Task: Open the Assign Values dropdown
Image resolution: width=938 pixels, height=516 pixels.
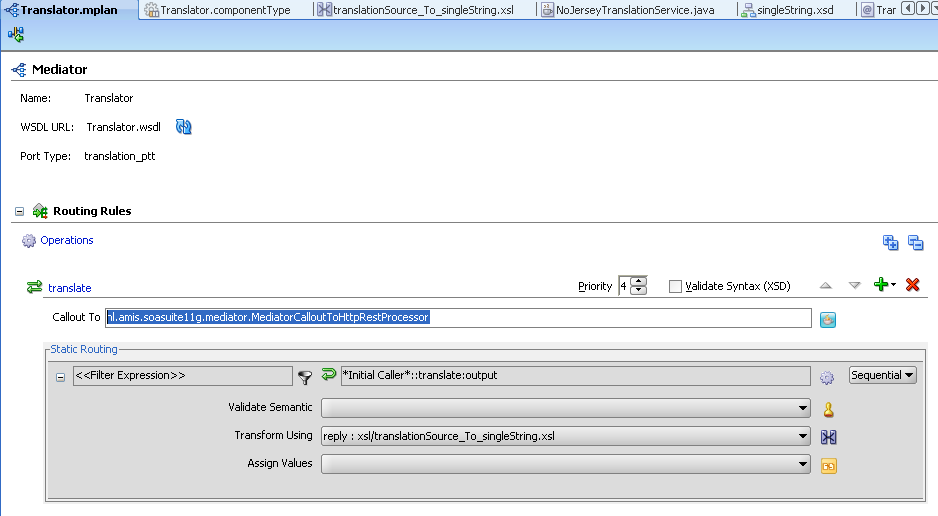Action: point(803,464)
